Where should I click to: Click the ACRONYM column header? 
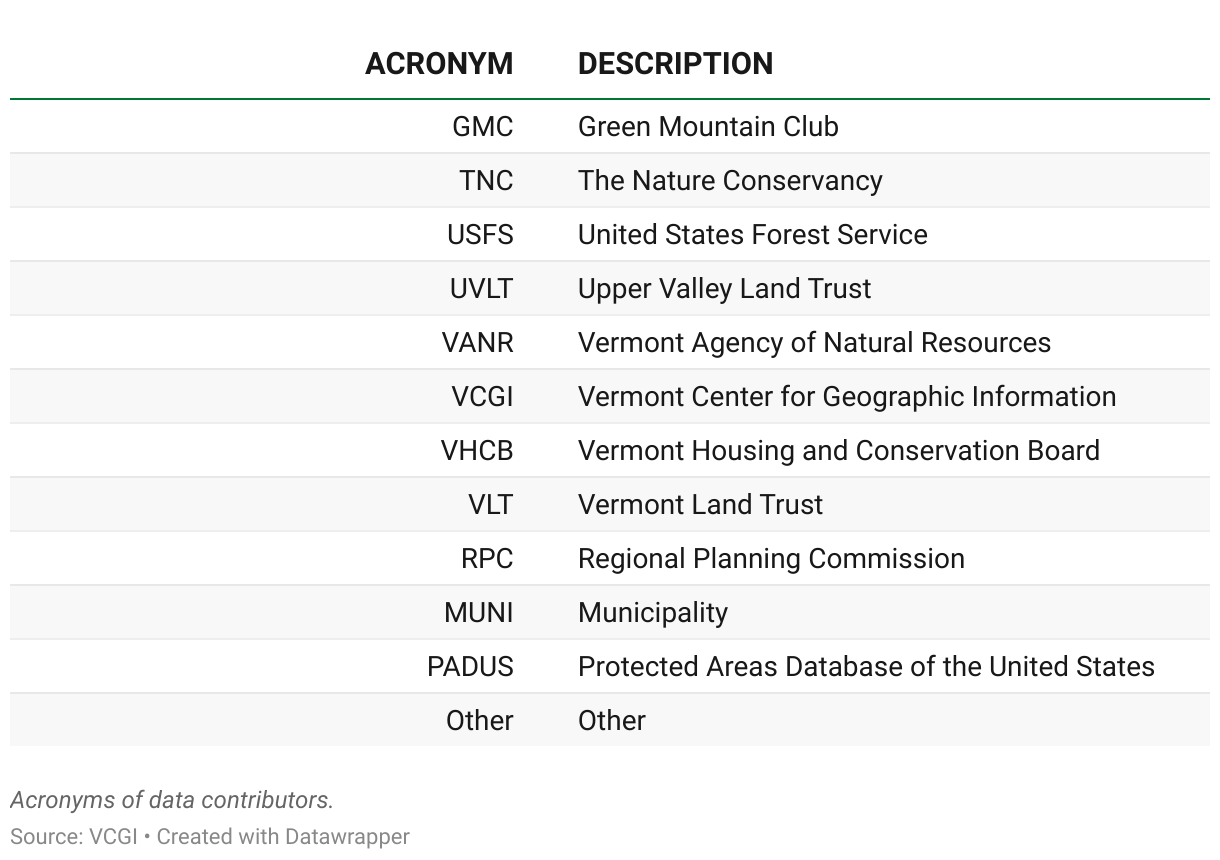pos(439,64)
